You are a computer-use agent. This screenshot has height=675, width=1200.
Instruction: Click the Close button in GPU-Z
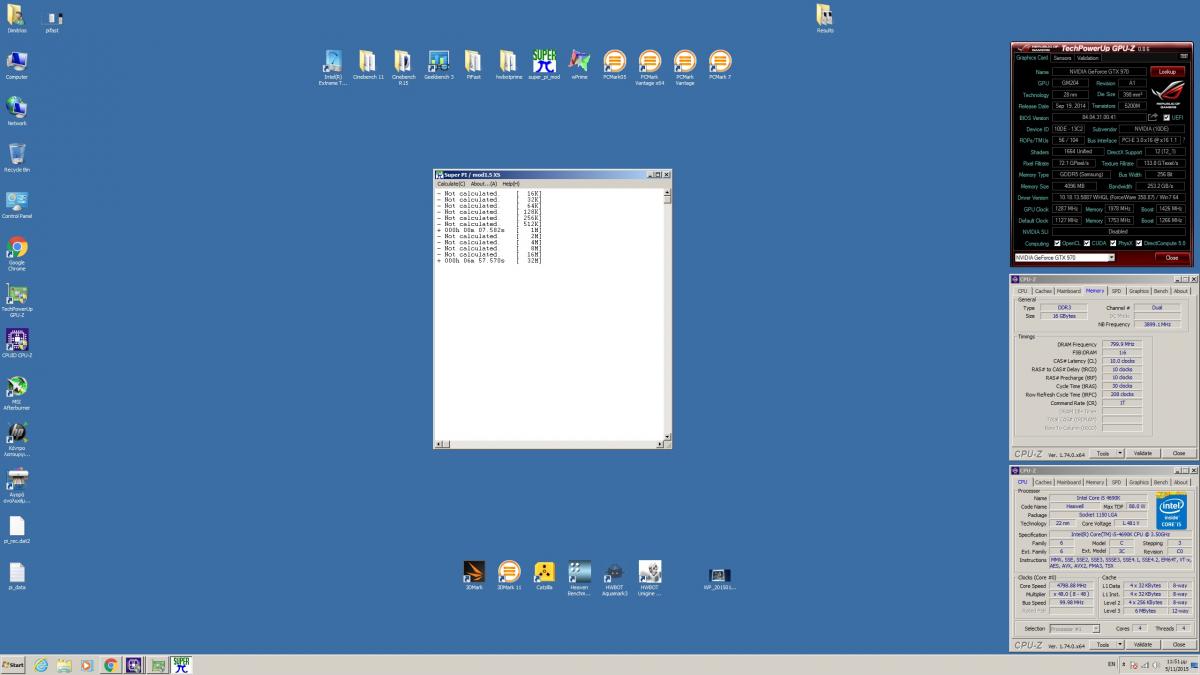[x=1172, y=258]
